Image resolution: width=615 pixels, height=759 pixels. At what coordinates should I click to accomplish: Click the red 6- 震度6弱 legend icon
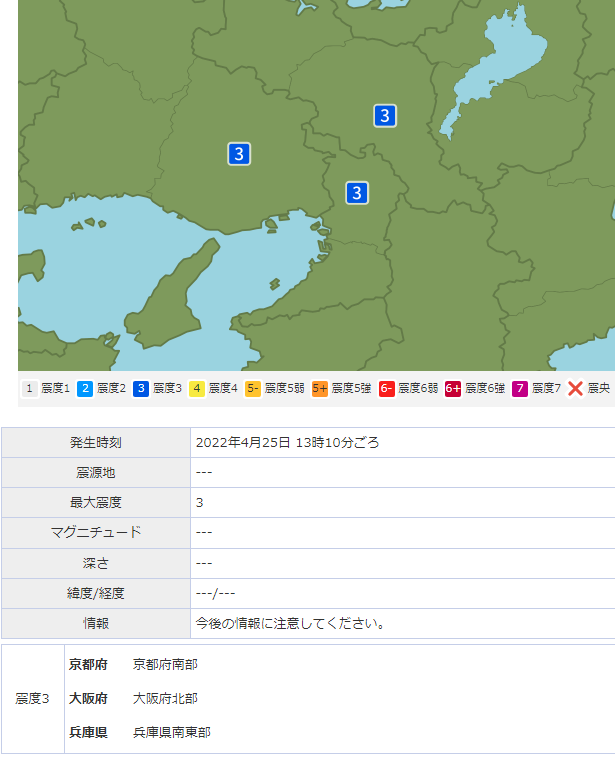pyautogui.click(x=386, y=388)
